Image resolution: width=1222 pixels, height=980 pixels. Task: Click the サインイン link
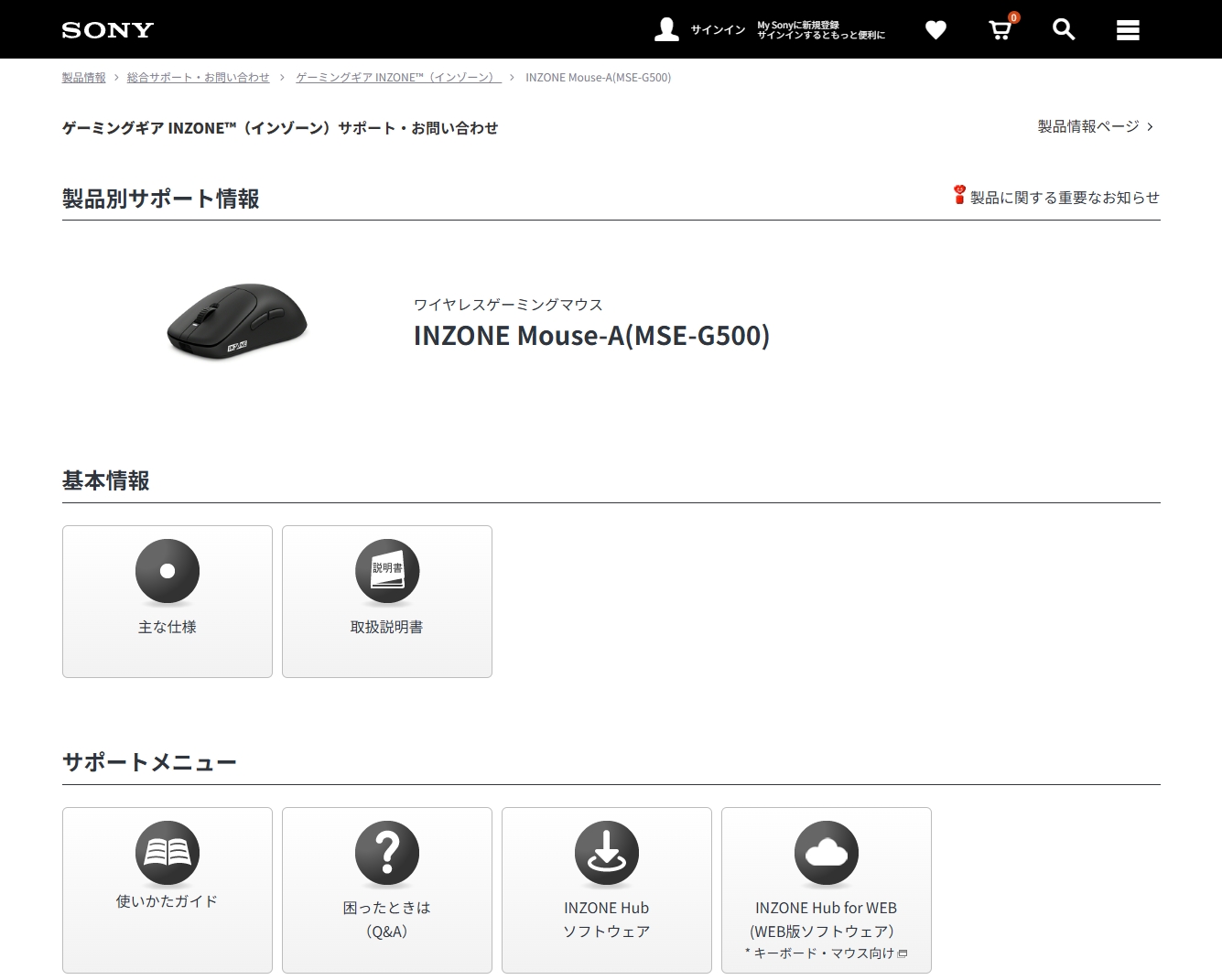(718, 30)
